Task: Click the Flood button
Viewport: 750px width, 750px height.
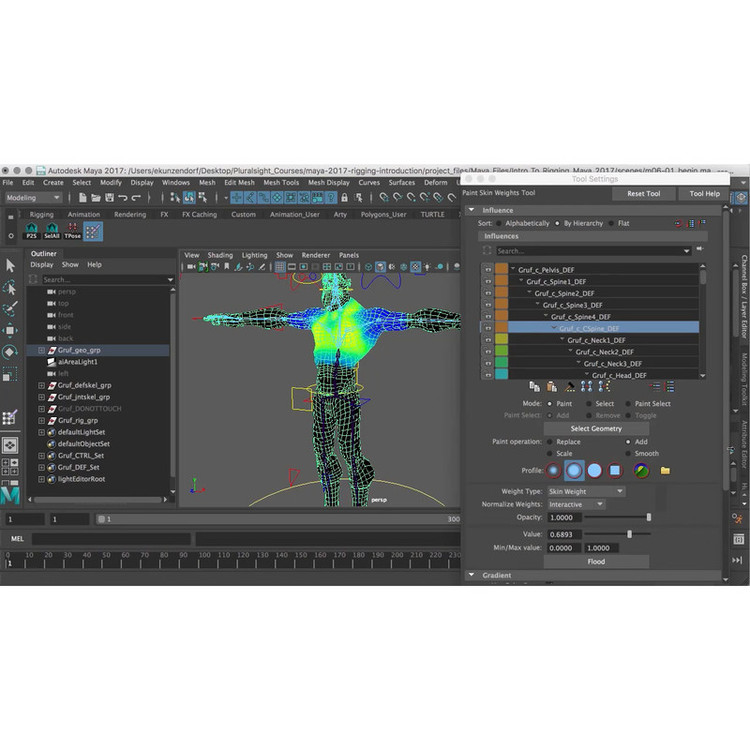Action: coord(596,561)
